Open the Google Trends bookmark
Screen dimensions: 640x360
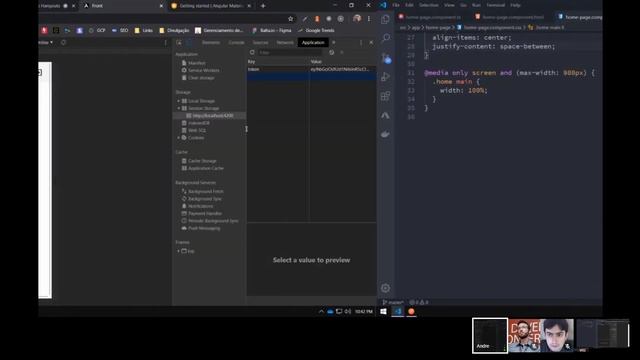pos(316,30)
